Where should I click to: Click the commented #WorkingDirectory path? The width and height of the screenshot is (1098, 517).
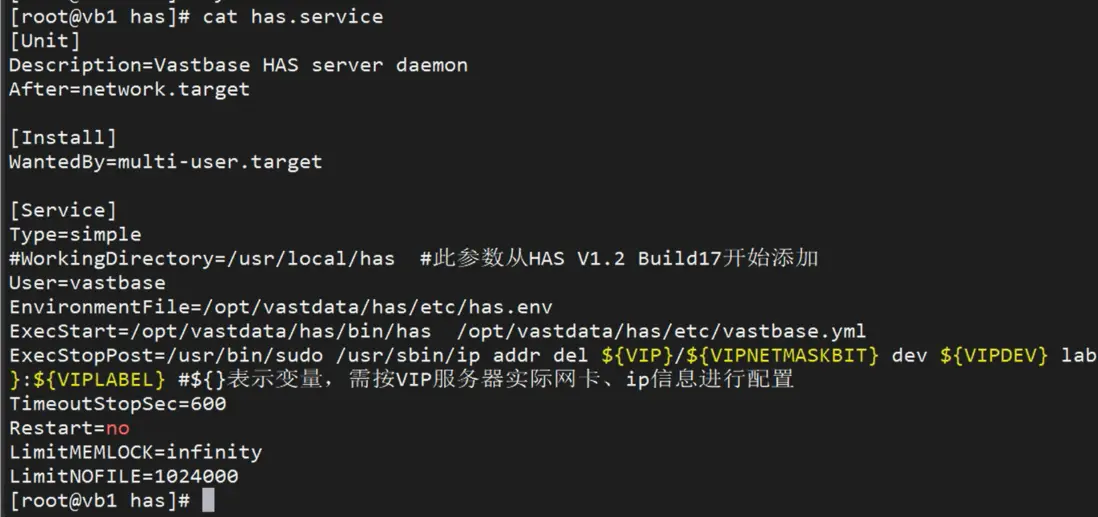tap(202, 258)
